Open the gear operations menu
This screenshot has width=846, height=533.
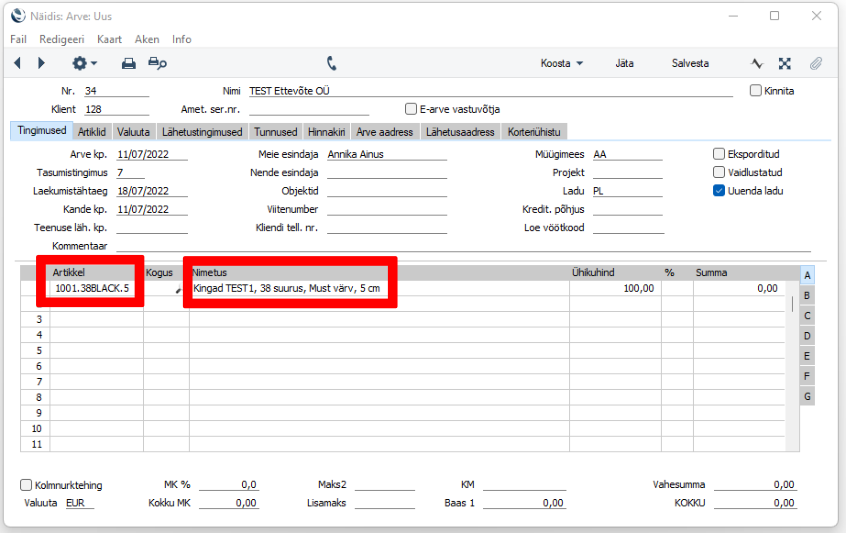coord(84,63)
